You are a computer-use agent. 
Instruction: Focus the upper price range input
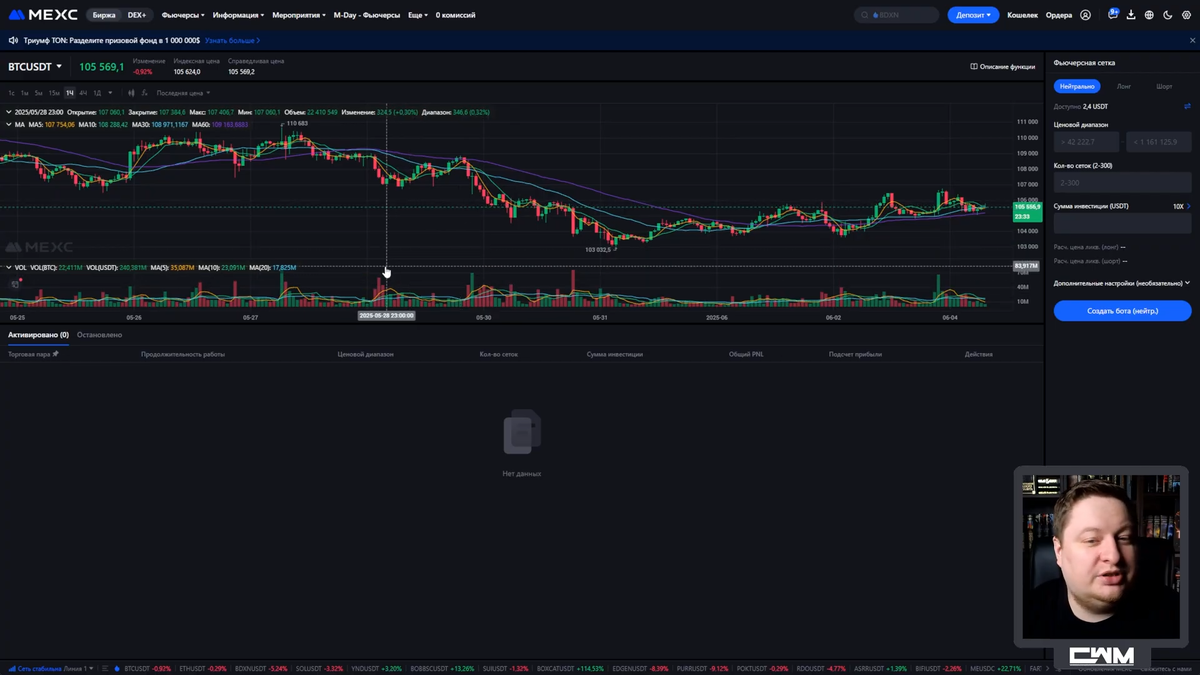pos(1159,142)
